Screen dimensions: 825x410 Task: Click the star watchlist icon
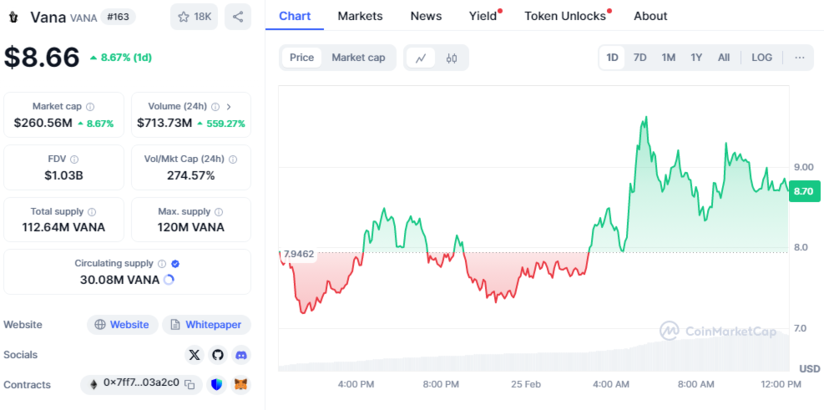(183, 17)
